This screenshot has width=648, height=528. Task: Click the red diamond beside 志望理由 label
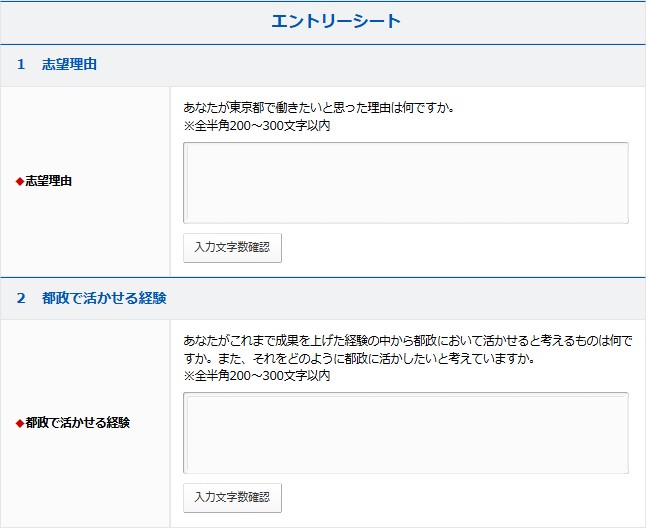click(19, 182)
